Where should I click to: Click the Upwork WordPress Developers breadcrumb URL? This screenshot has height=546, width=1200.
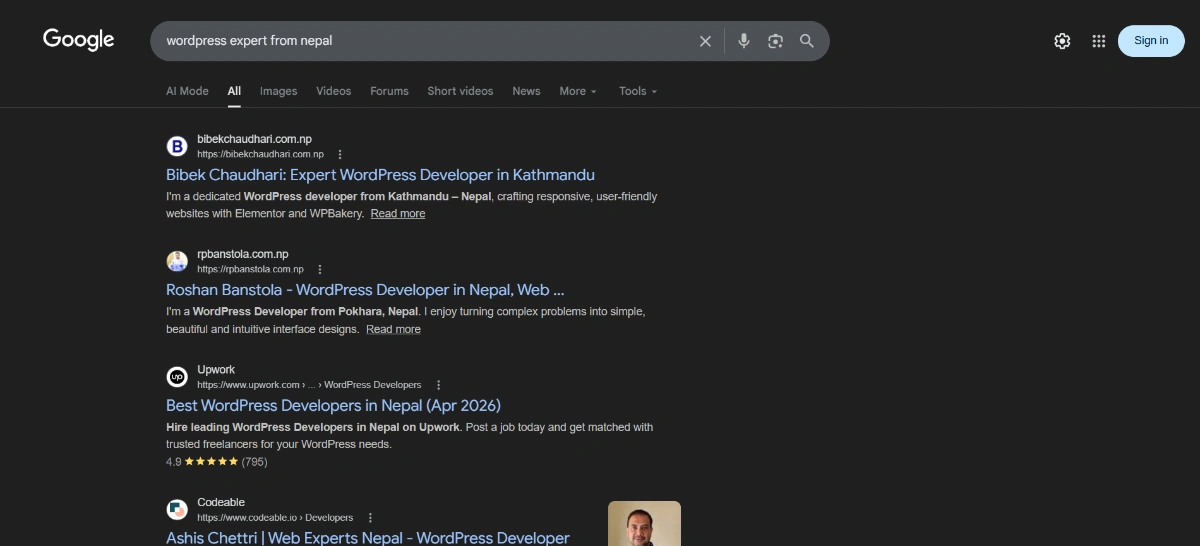pyautogui.click(x=309, y=385)
